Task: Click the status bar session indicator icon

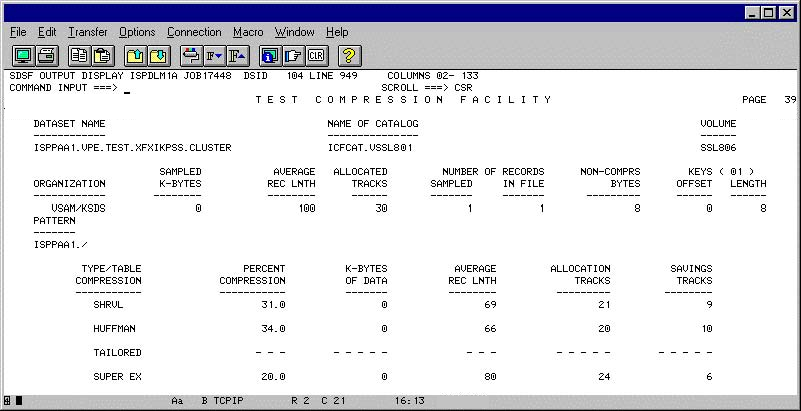Action: coord(8,401)
